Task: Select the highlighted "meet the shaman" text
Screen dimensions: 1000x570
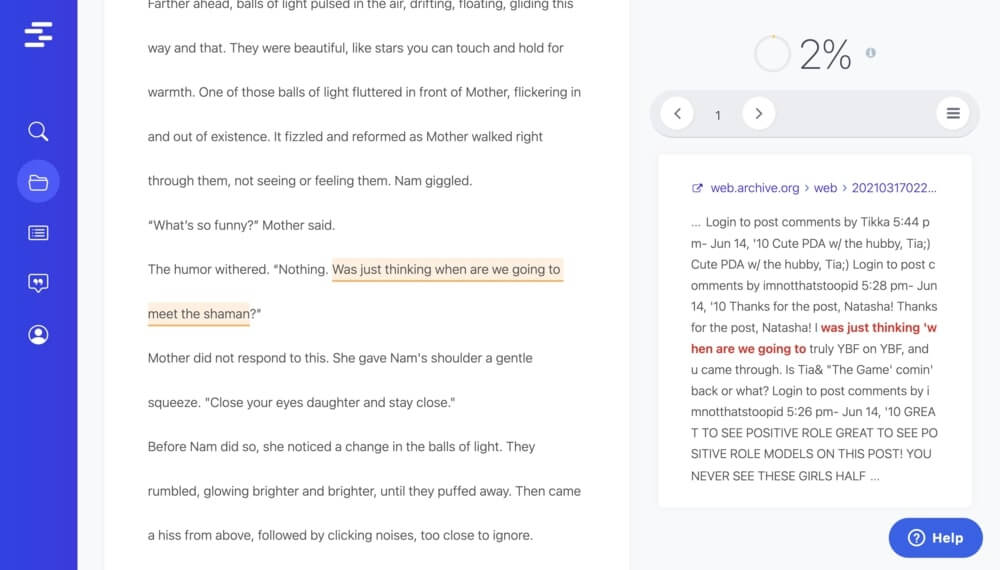Action: pyautogui.click(x=198, y=314)
